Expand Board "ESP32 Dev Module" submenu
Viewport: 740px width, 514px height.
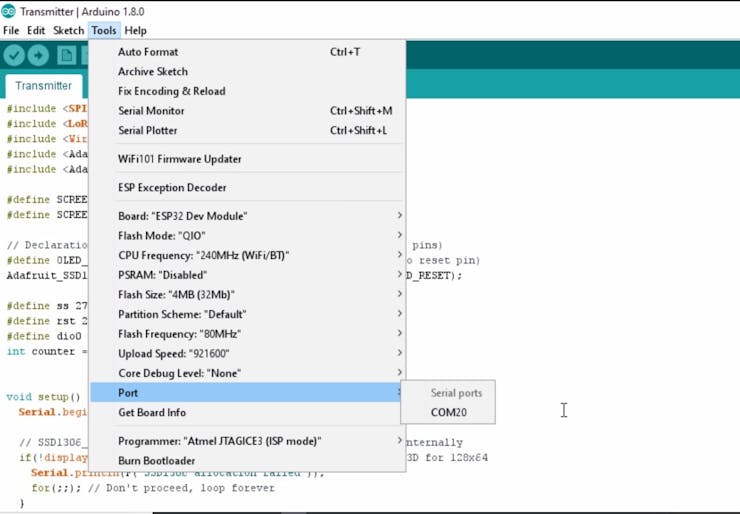click(x=247, y=216)
